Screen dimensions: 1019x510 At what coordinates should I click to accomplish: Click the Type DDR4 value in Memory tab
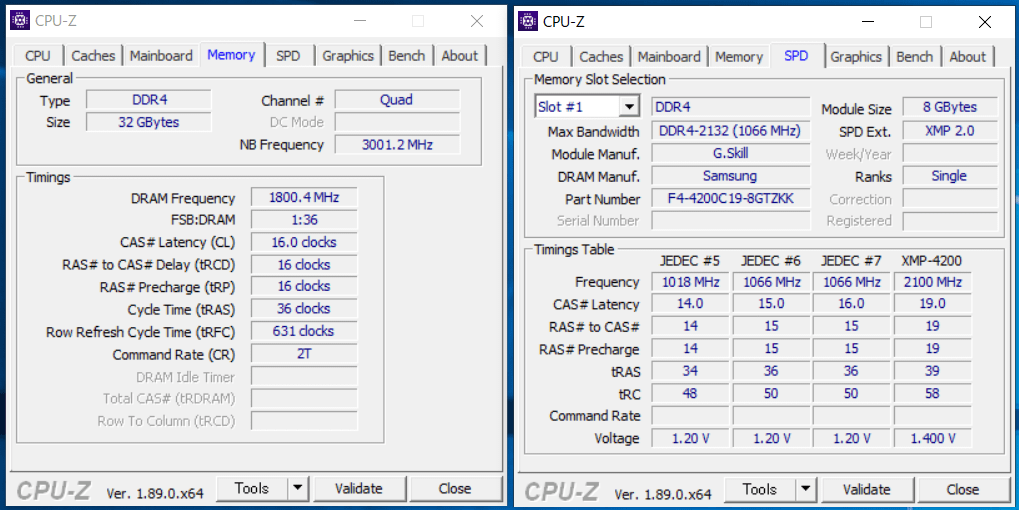[149, 100]
